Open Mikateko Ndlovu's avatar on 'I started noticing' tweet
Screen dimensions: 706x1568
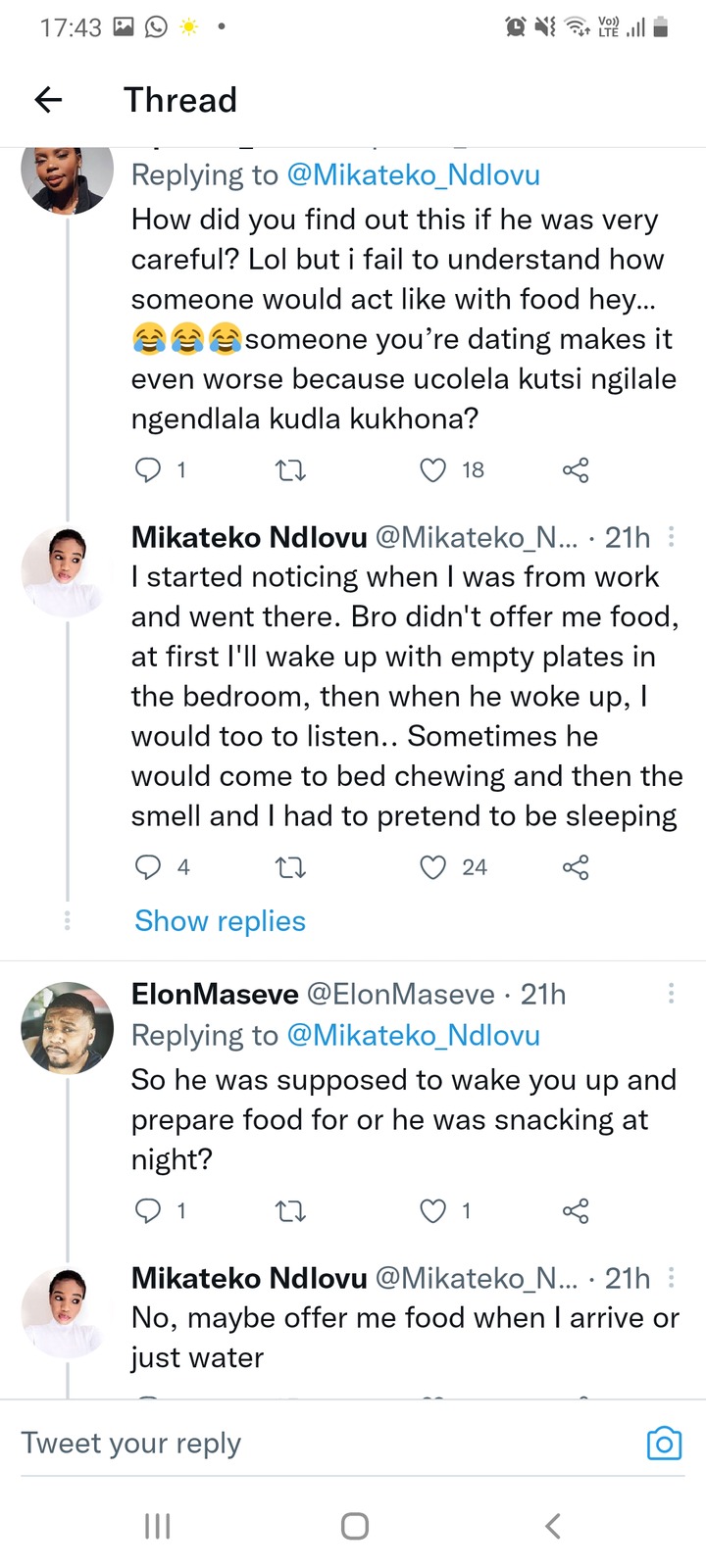click(x=68, y=571)
